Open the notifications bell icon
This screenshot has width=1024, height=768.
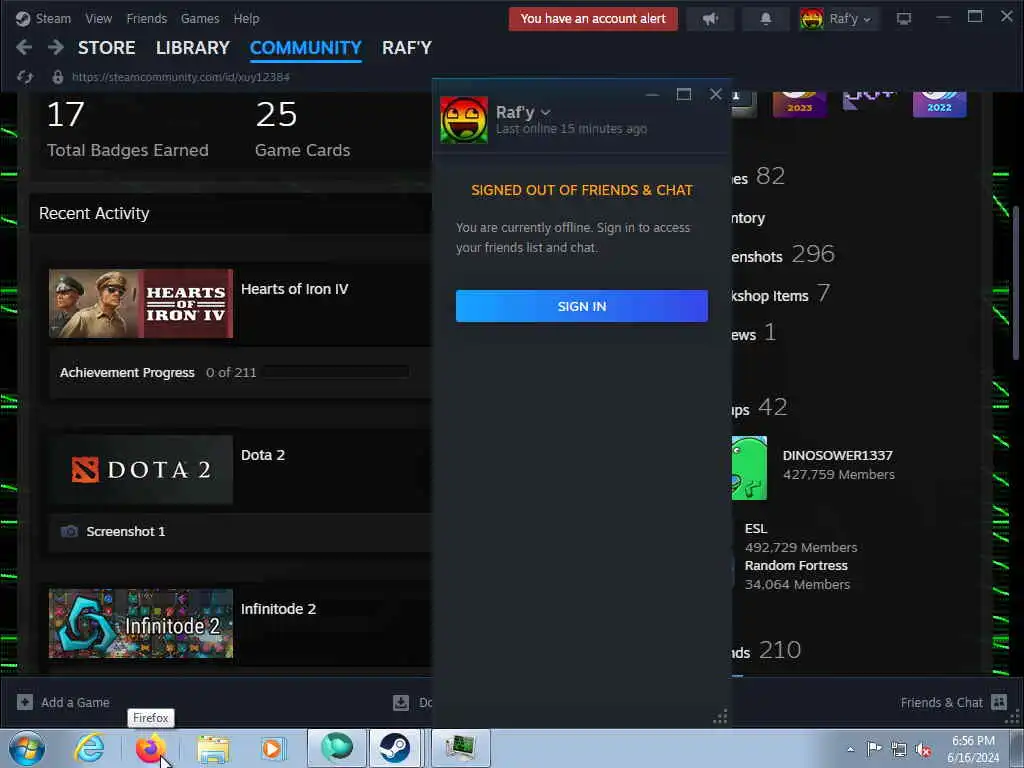tap(765, 19)
